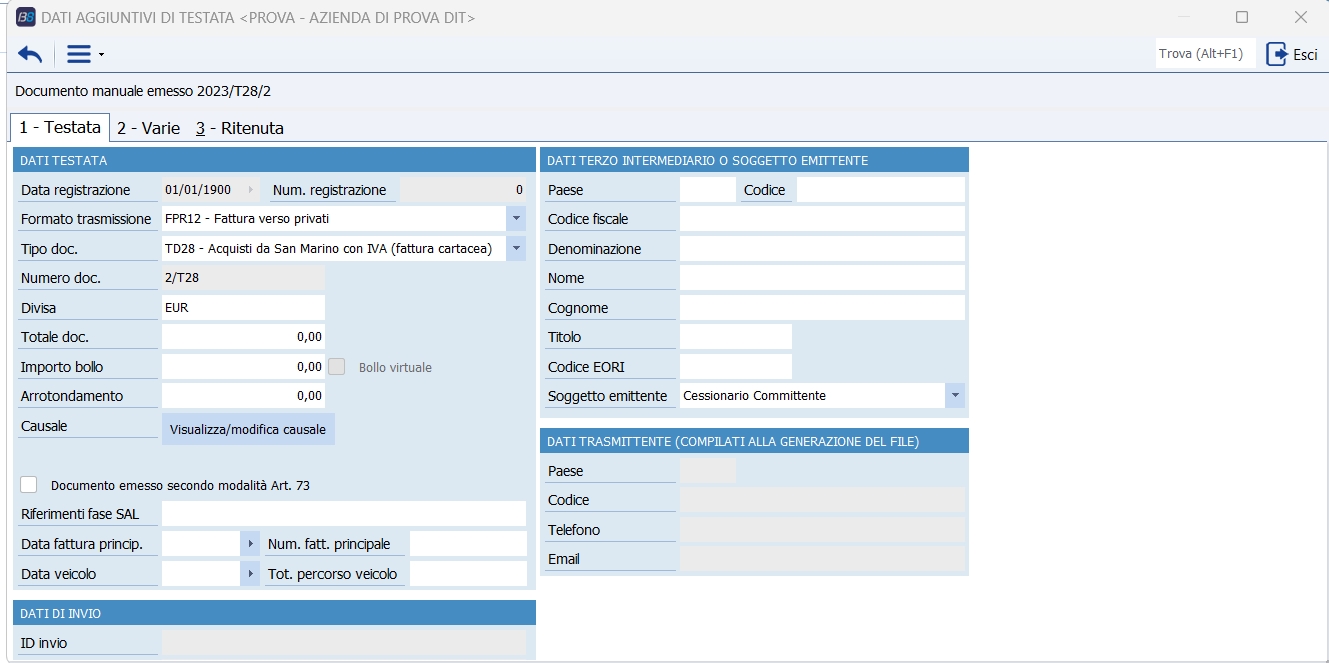Open the Data fattura princip. date picker arrow
This screenshot has height=663, width=1329.
tap(250, 544)
